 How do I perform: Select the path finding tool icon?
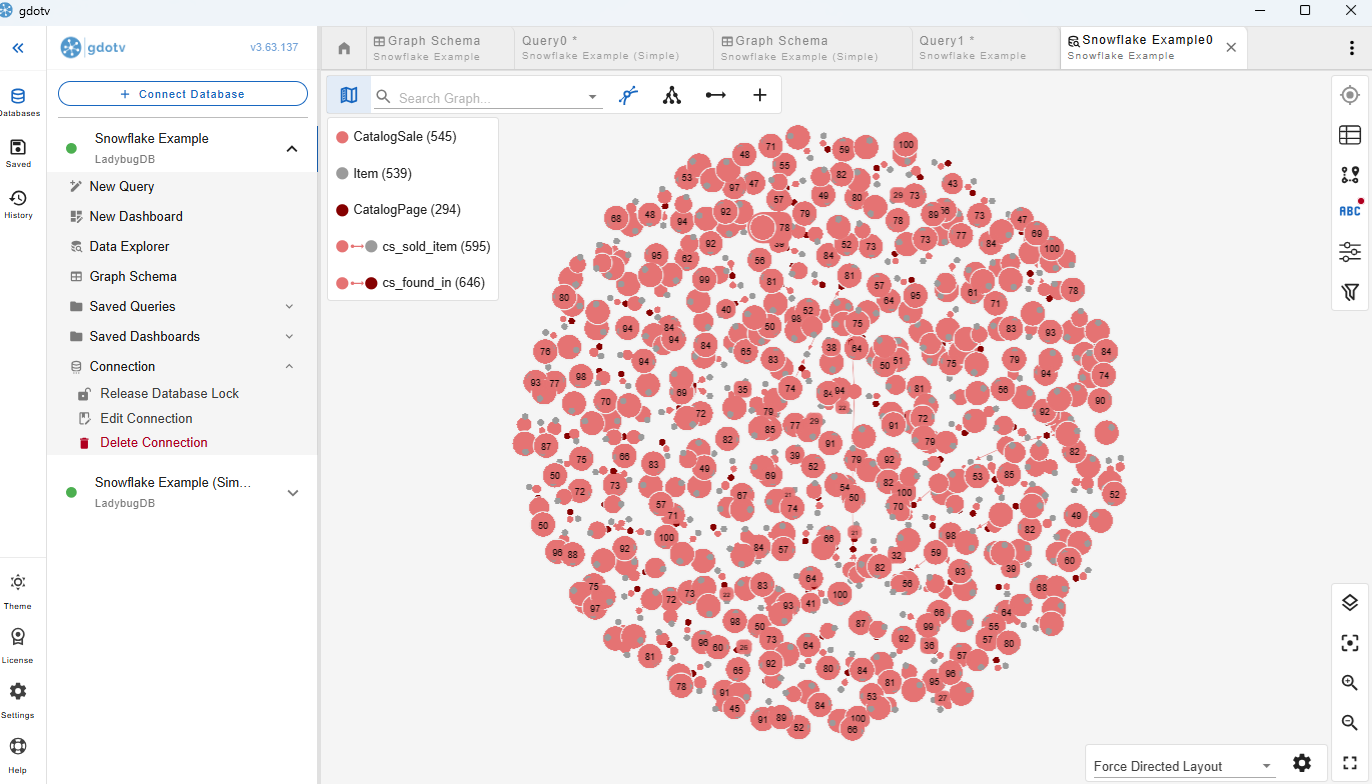[628, 95]
